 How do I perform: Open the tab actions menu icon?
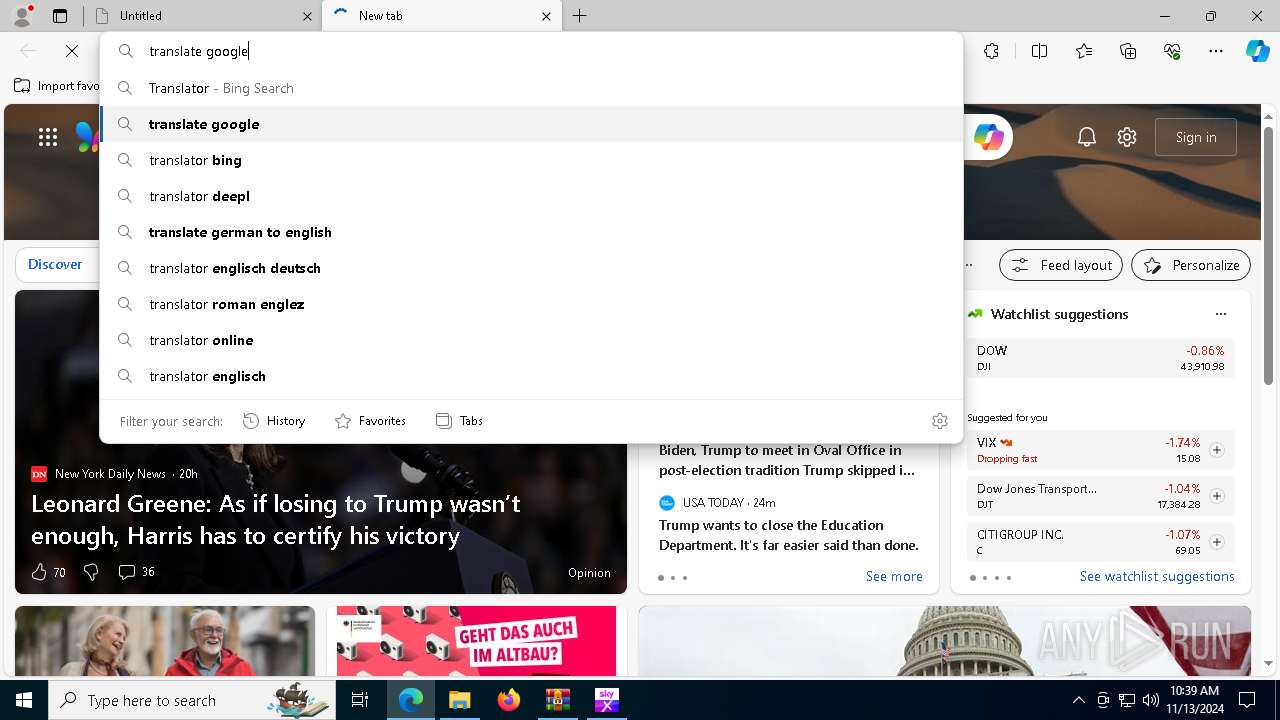click(60, 16)
